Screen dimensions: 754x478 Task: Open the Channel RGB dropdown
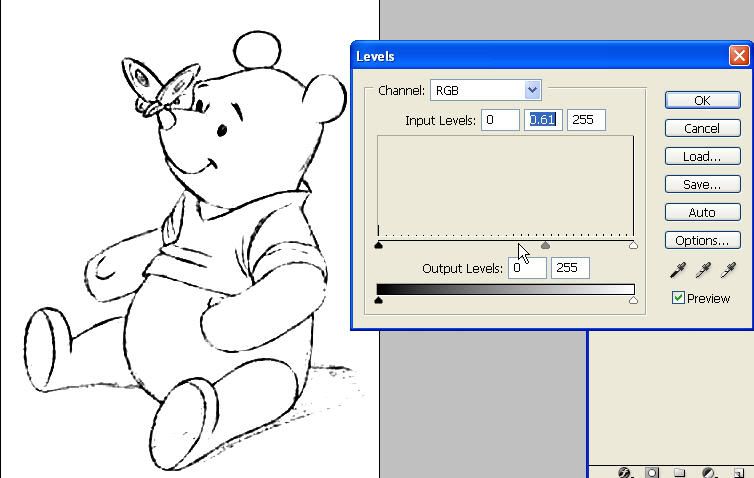tap(486, 90)
